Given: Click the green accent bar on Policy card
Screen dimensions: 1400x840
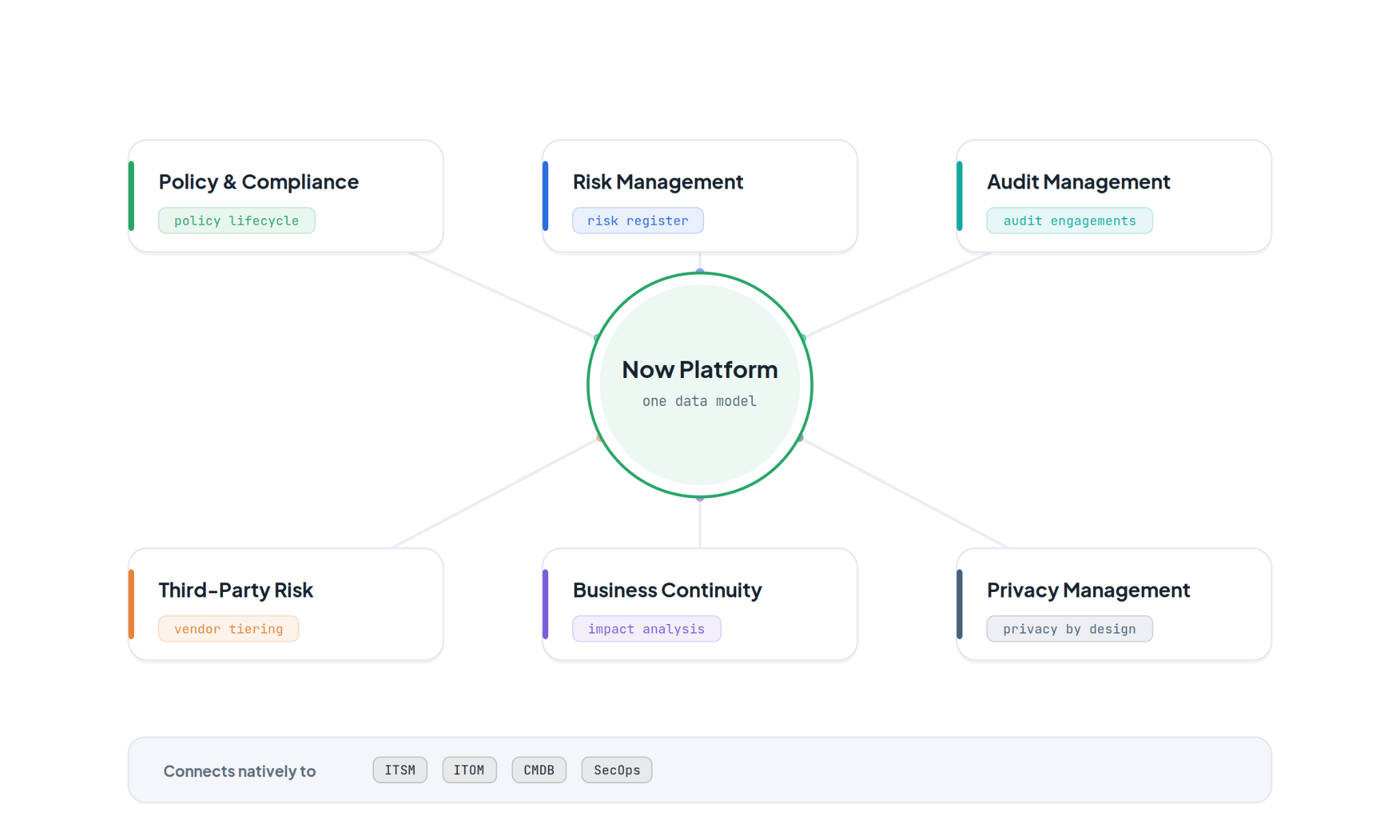Looking at the screenshot, I should [131, 196].
